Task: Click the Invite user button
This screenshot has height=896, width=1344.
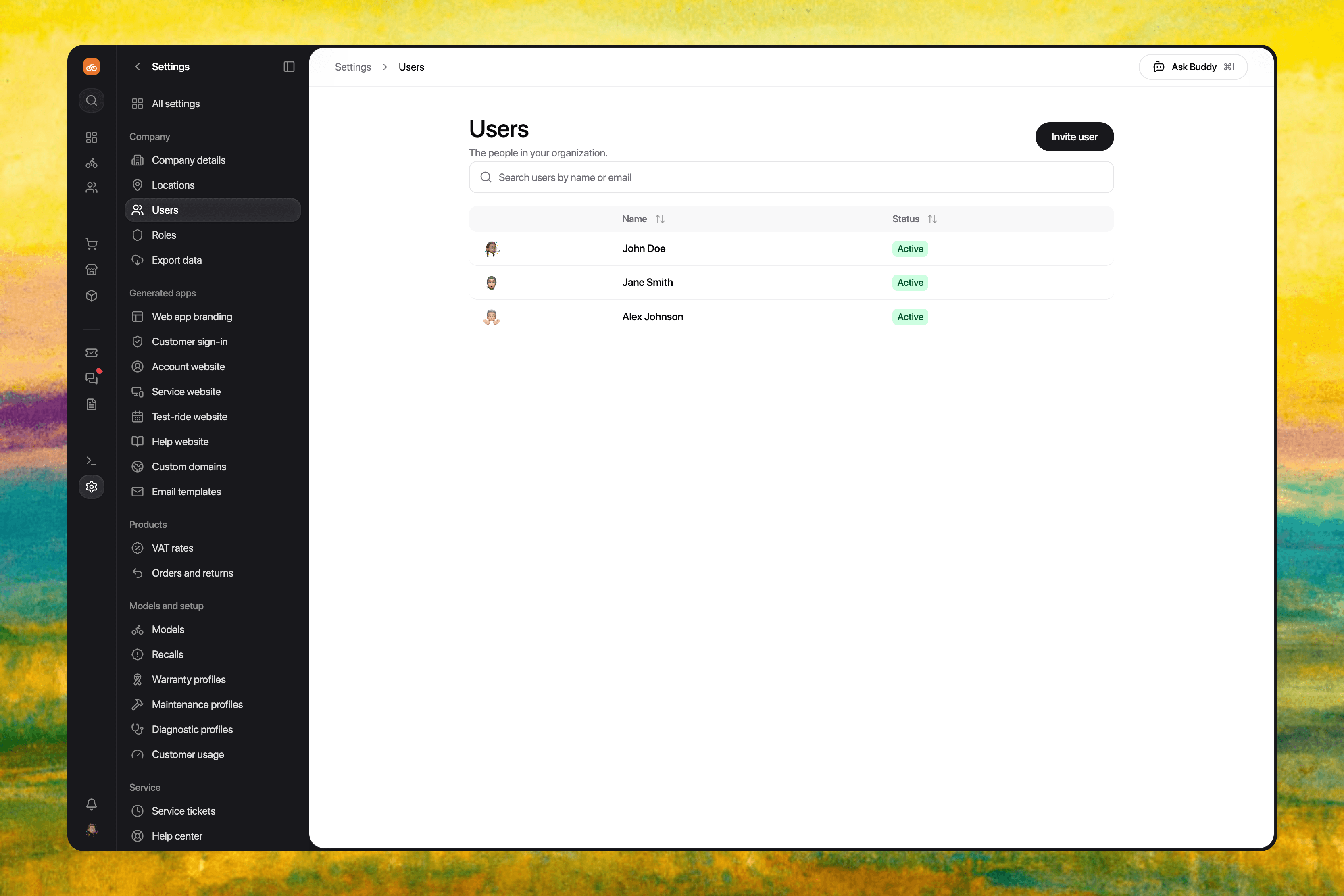Action: (1074, 137)
